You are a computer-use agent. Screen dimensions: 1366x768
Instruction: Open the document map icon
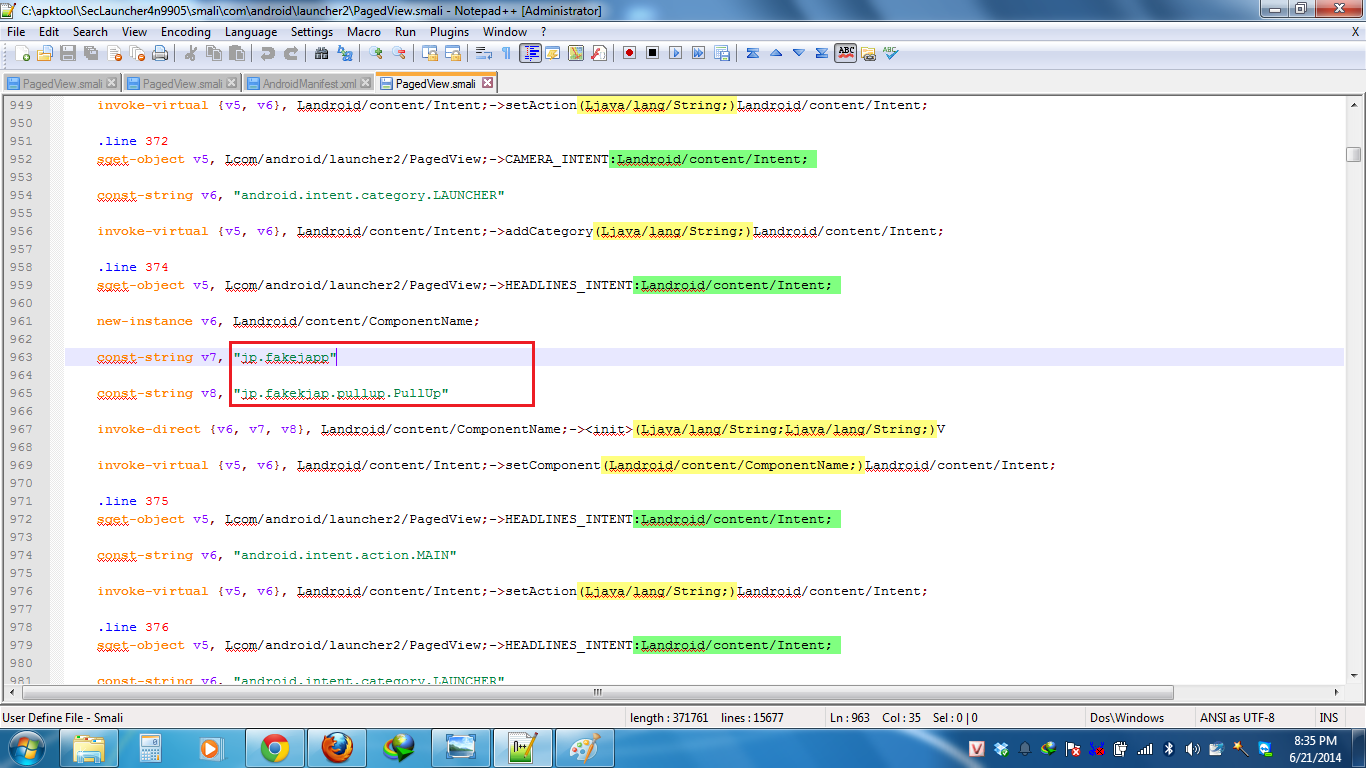[576, 53]
